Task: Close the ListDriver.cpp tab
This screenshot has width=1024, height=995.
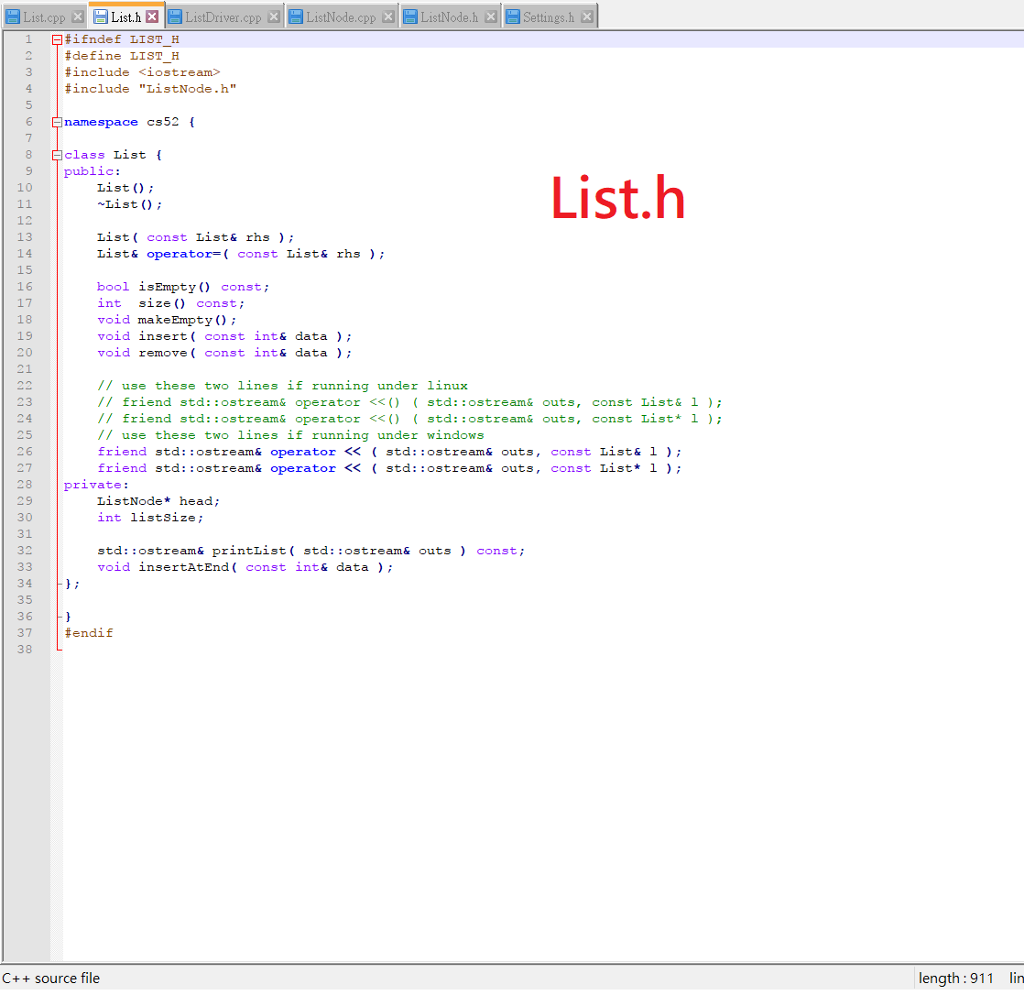Action: (276, 16)
